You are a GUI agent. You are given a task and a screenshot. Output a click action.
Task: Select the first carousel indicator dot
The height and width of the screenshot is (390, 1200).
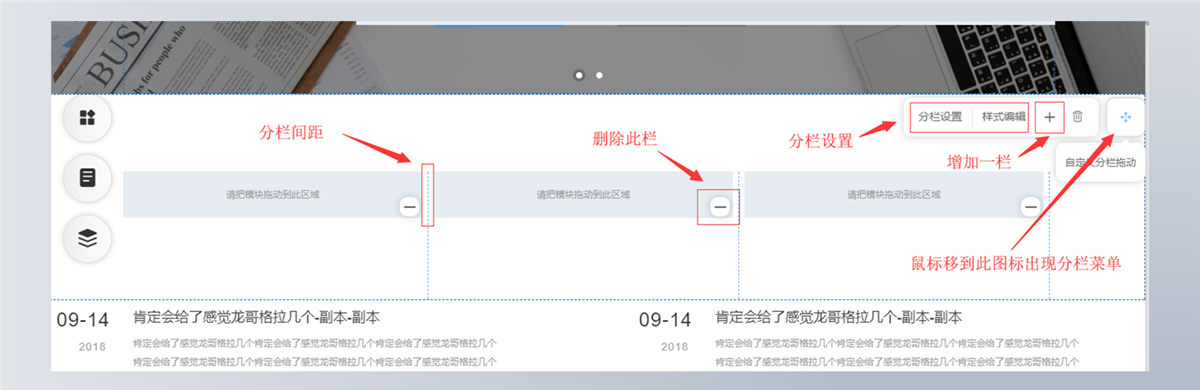point(579,75)
